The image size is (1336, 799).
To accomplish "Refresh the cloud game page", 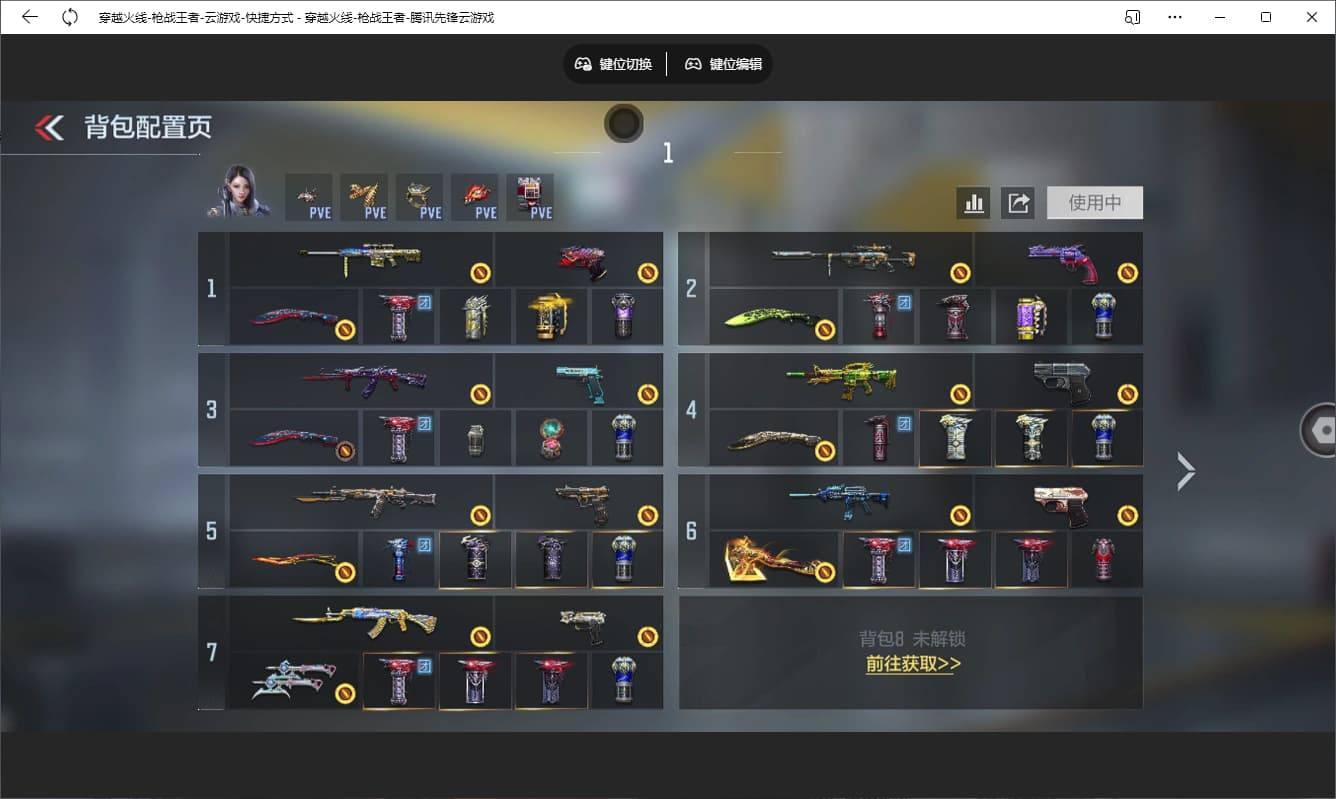I will pos(70,17).
